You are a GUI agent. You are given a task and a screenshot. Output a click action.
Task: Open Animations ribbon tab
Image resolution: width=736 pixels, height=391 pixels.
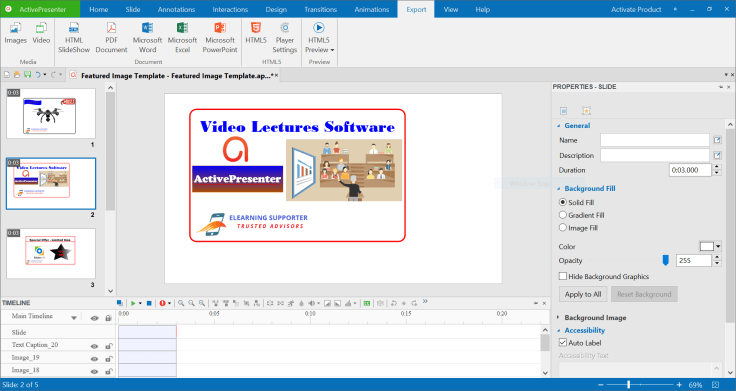[372, 9]
